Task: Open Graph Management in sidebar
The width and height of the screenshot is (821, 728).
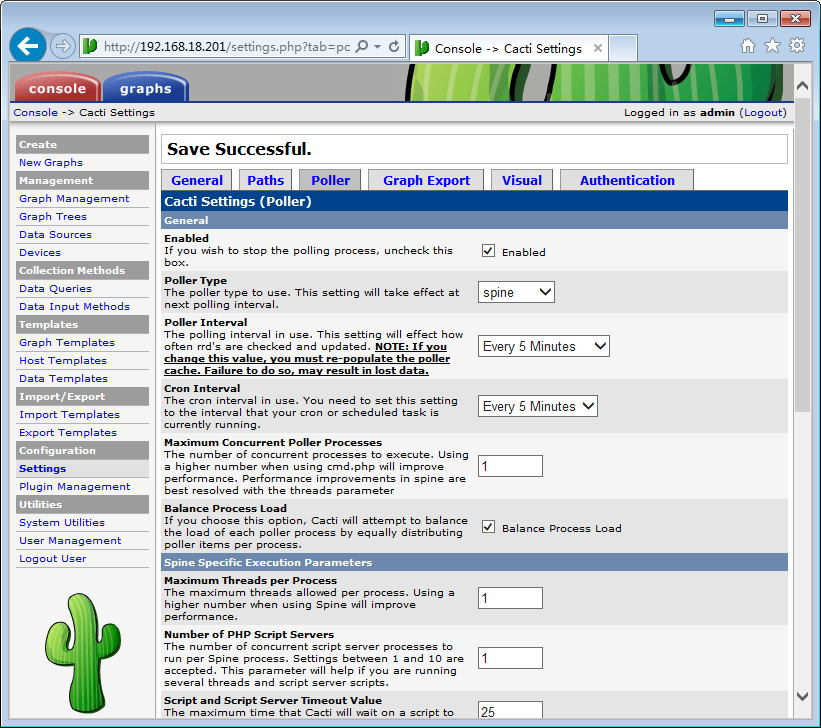Action: [74, 198]
